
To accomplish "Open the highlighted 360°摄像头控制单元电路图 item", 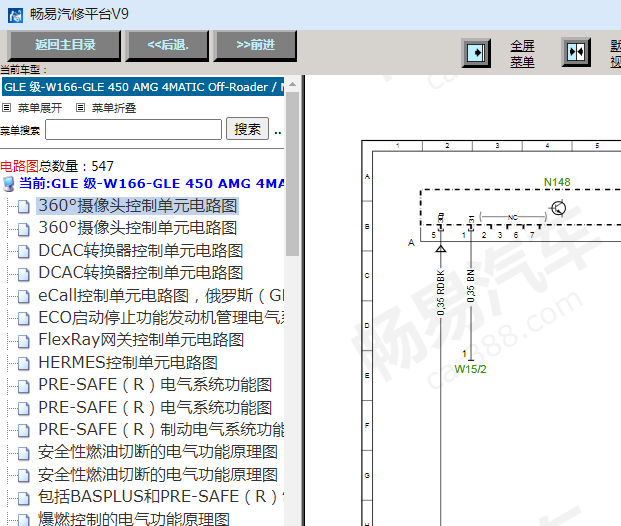I will click(x=137, y=206).
